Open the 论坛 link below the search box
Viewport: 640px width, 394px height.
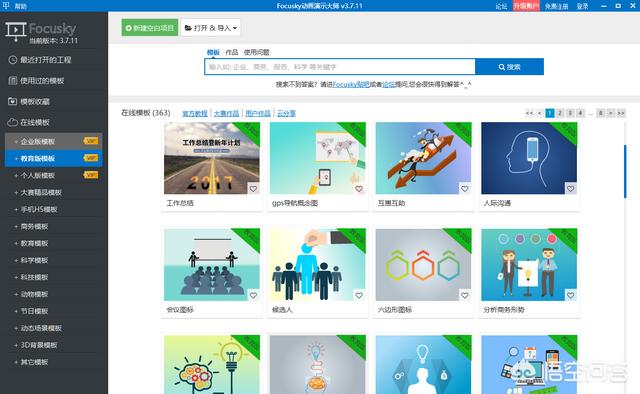pyautogui.click(x=388, y=85)
